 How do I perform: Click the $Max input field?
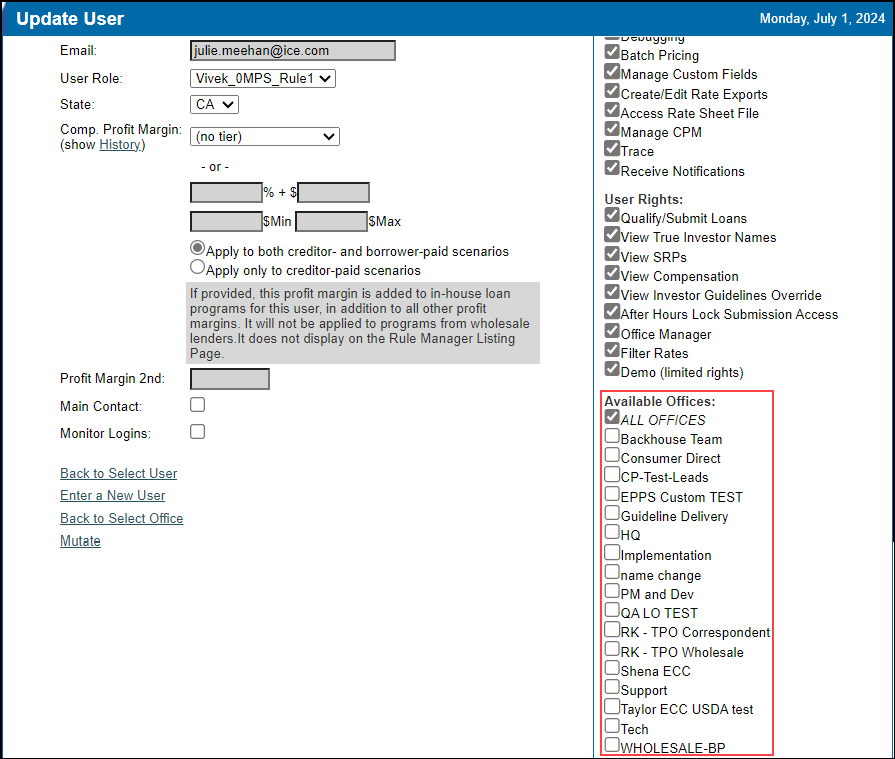click(x=331, y=221)
